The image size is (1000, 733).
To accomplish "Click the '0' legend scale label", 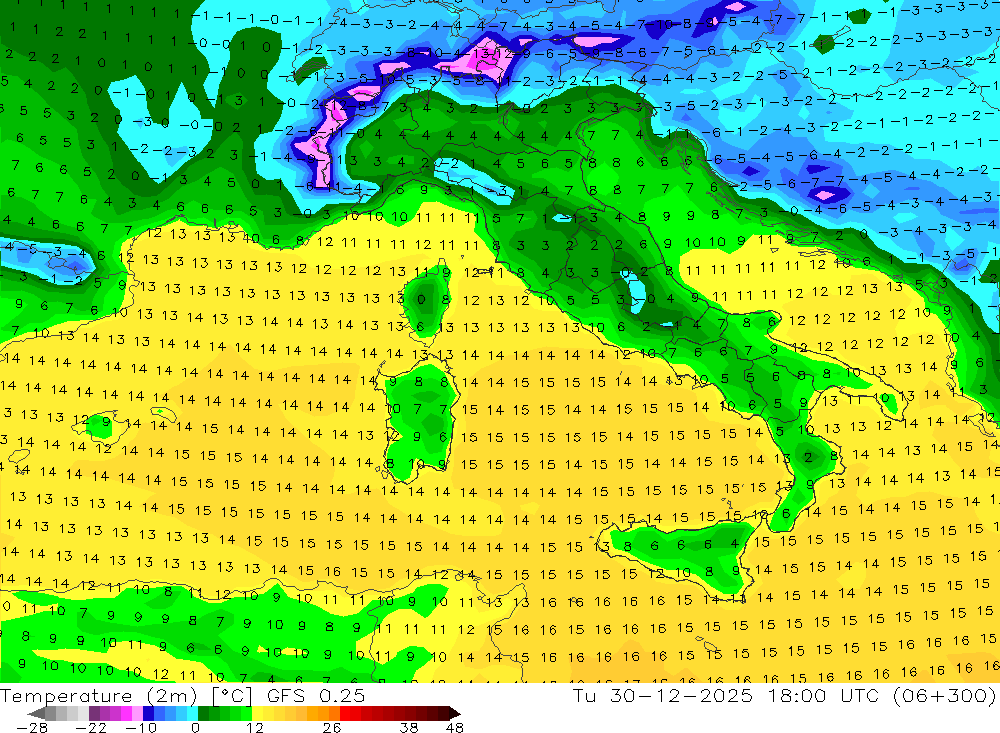I will (x=195, y=728).
